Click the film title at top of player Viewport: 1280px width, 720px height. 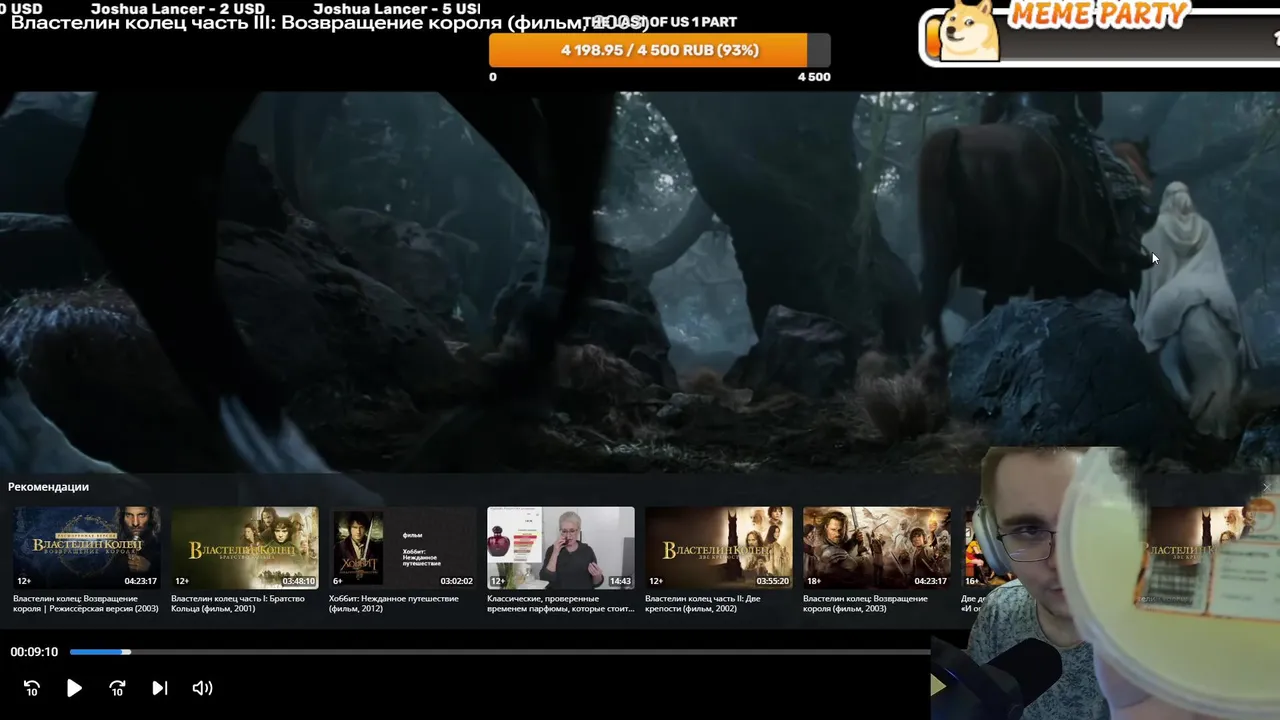(x=330, y=23)
